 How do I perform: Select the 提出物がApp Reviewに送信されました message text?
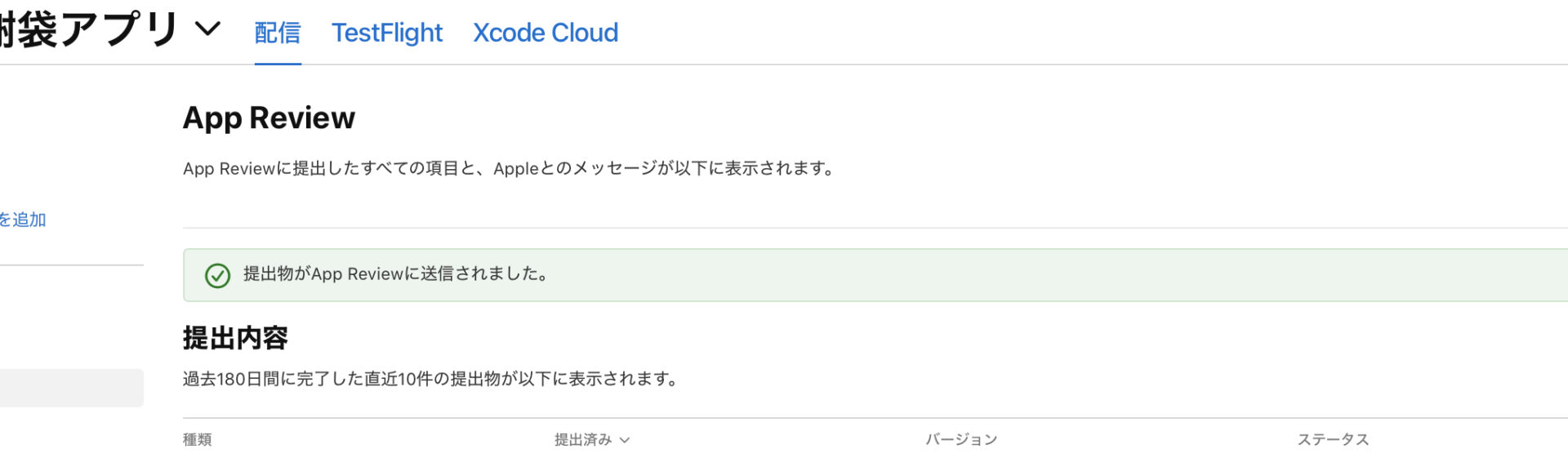point(396,274)
